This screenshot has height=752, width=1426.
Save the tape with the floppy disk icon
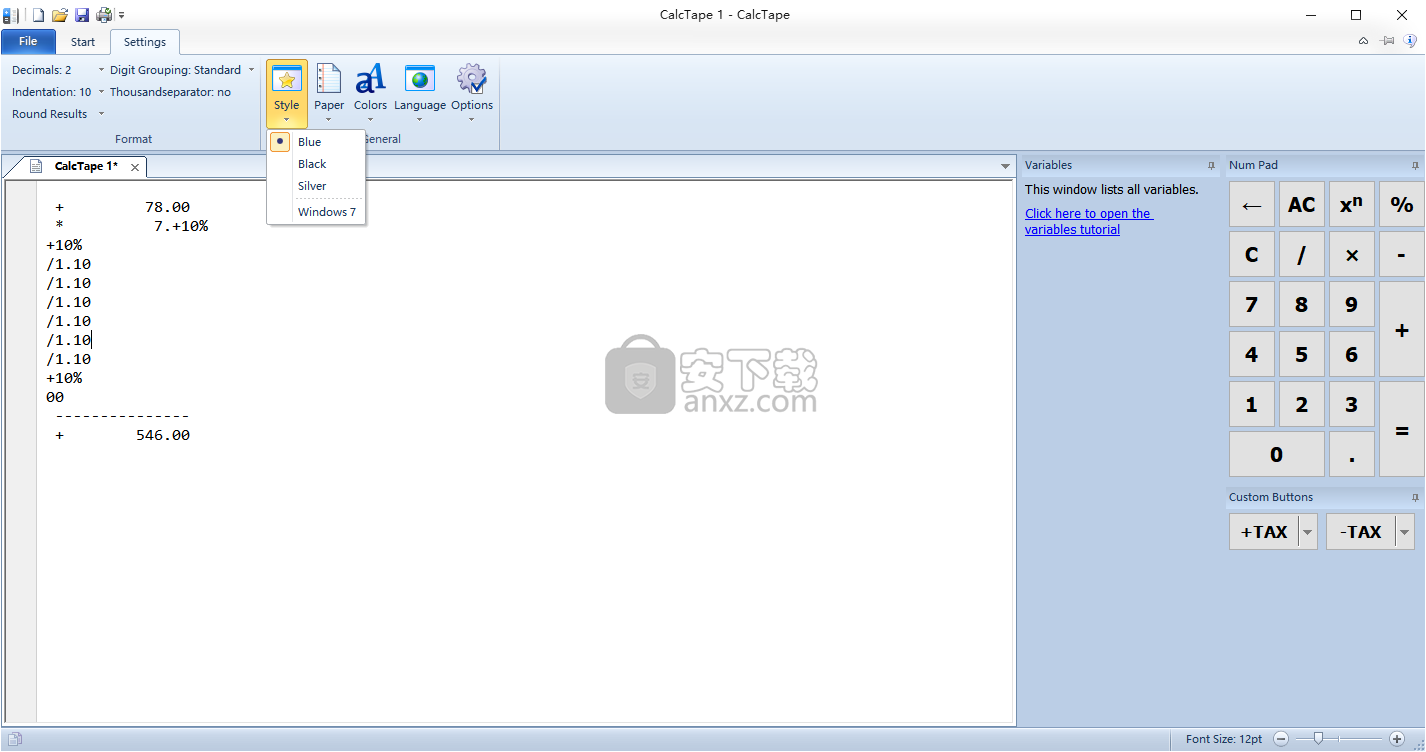[82, 14]
